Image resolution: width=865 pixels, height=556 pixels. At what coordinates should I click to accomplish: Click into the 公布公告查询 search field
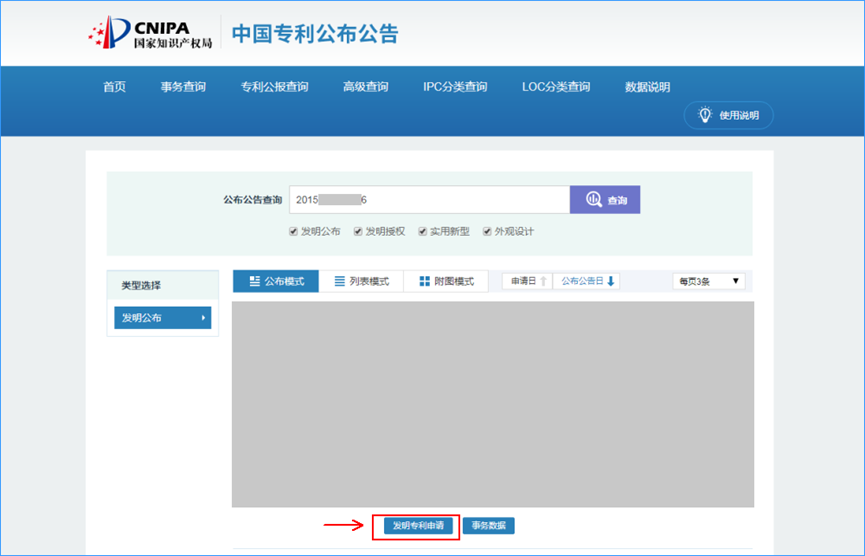coord(429,200)
